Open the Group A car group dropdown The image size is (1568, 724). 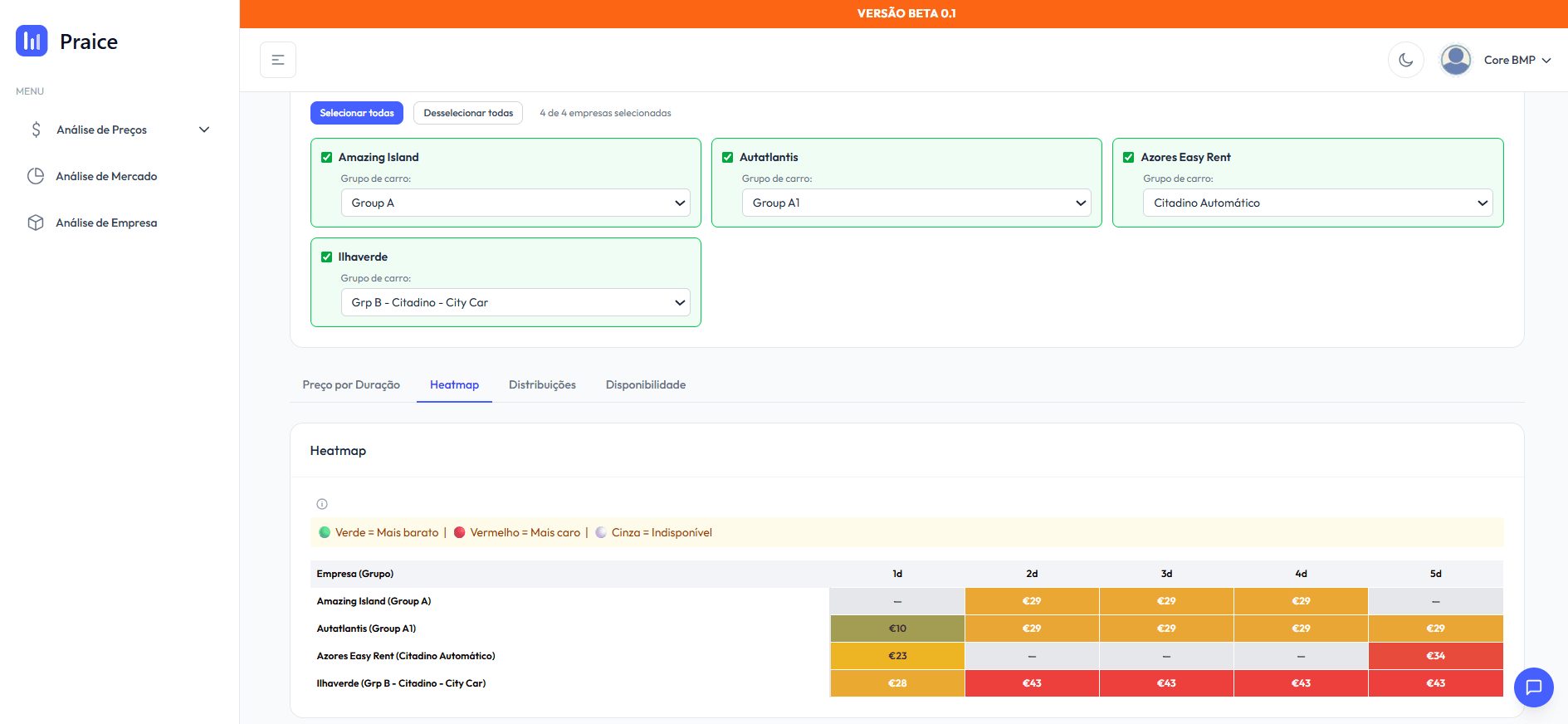coord(515,203)
